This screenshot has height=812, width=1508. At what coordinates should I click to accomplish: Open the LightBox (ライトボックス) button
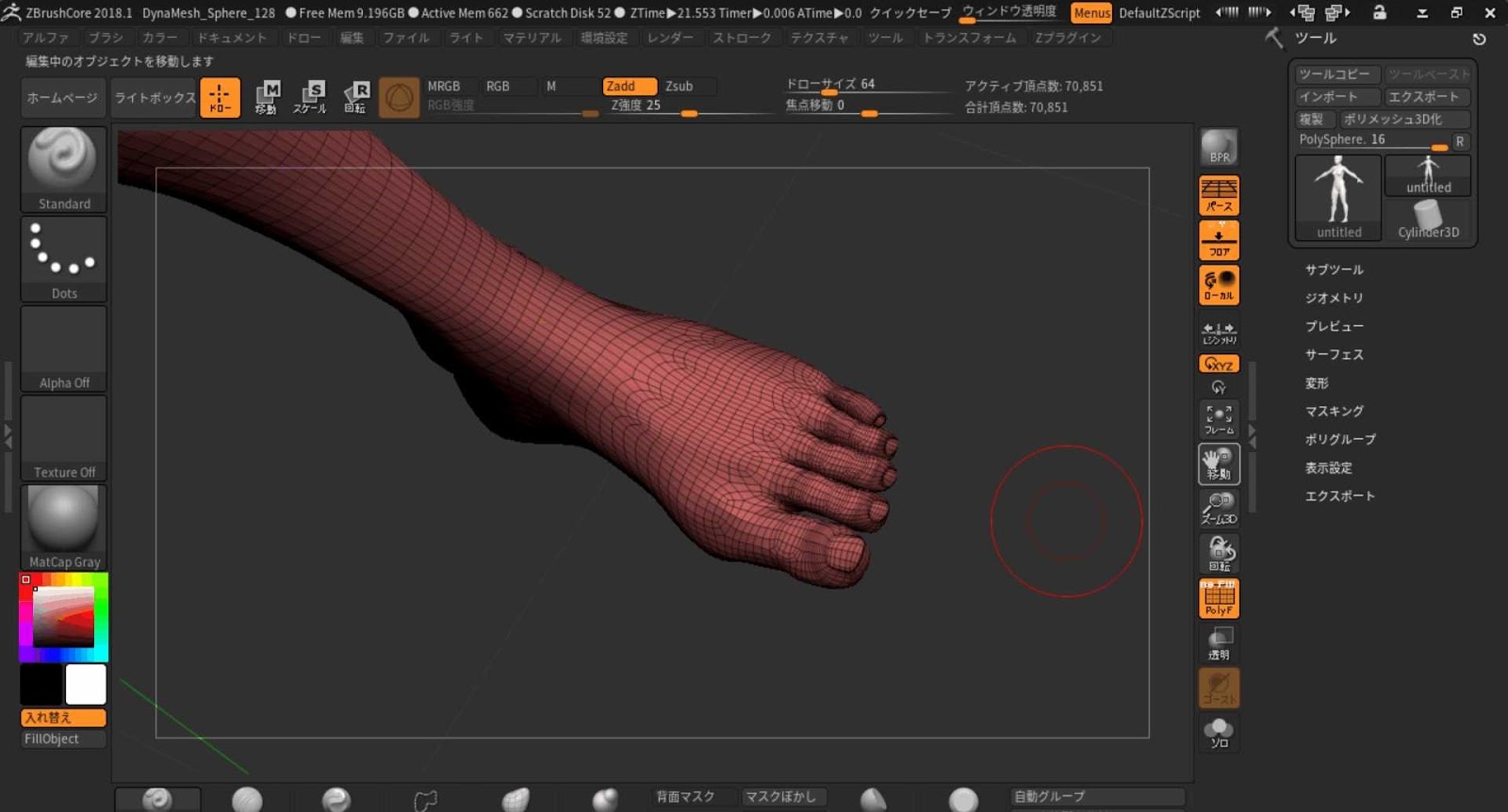[x=155, y=98]
